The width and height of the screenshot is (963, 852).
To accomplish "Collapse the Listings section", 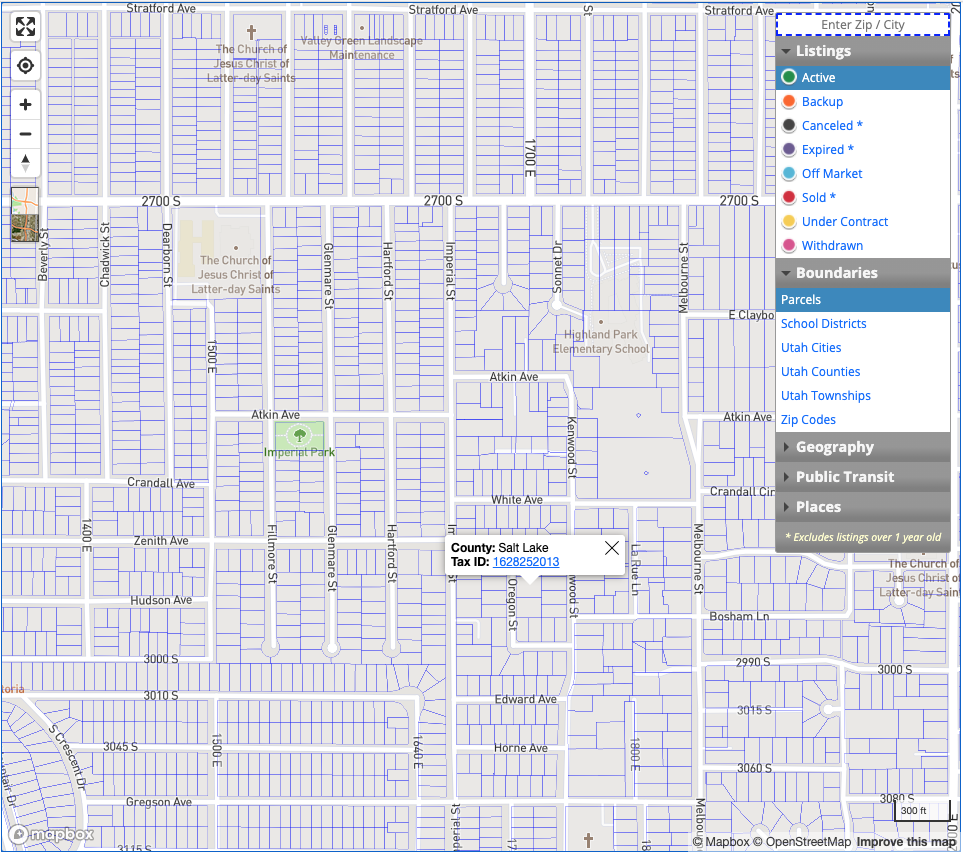I will click(x=863, y=51).
